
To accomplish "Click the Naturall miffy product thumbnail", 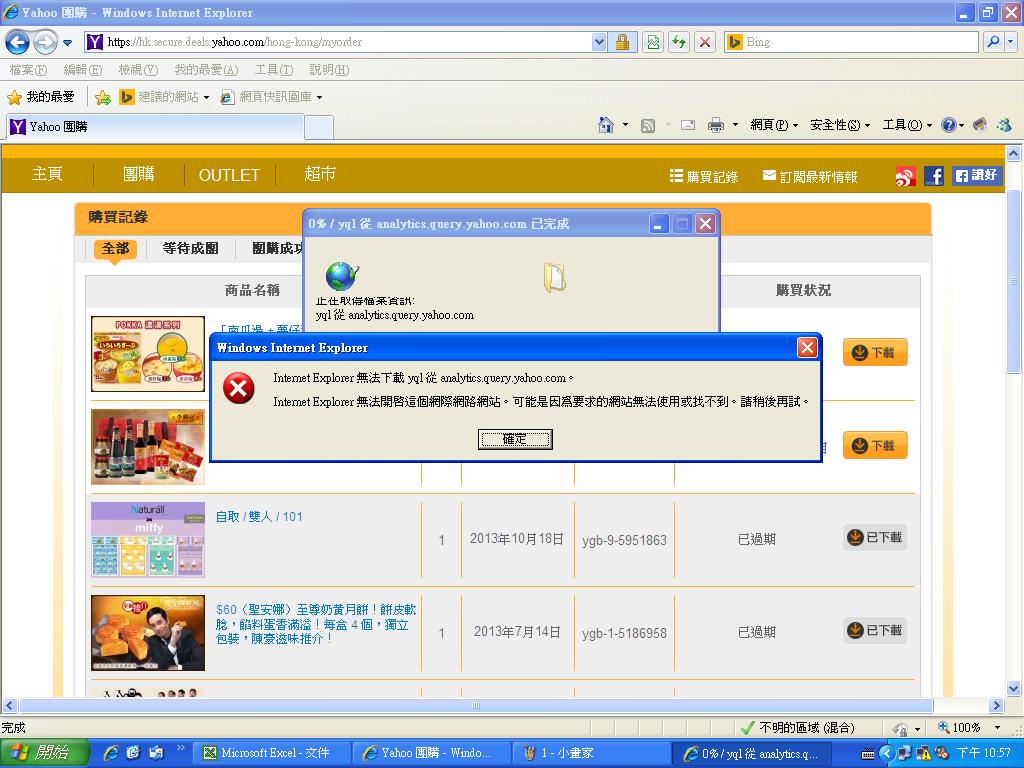I will (148, 540).
